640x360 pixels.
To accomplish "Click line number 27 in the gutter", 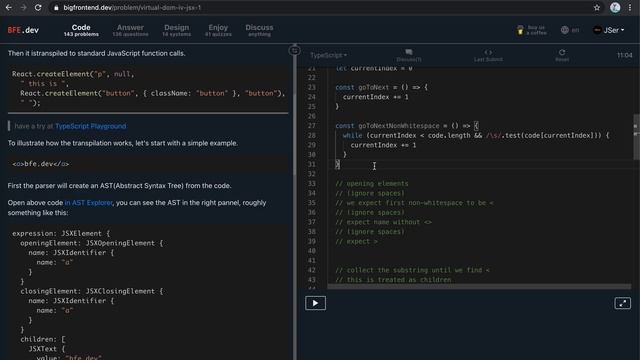I will (312, 126).
